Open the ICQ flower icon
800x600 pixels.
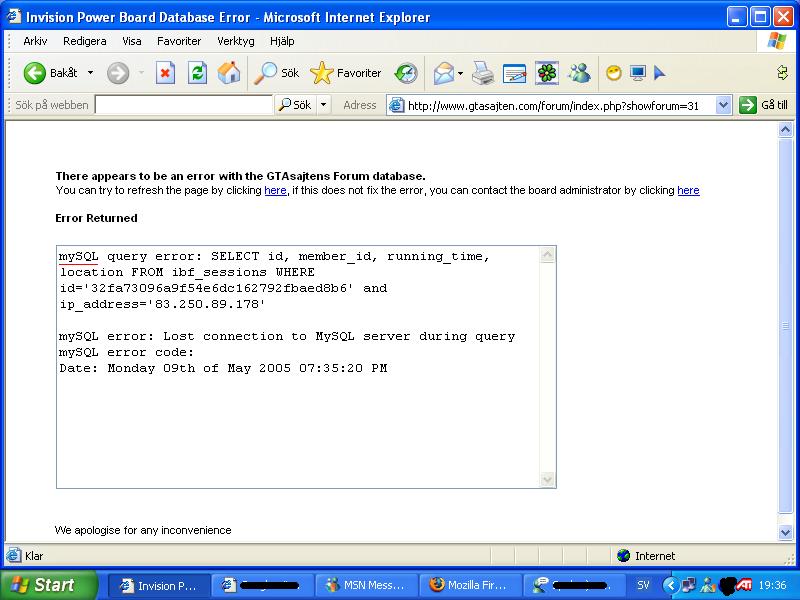coord(547,73)
